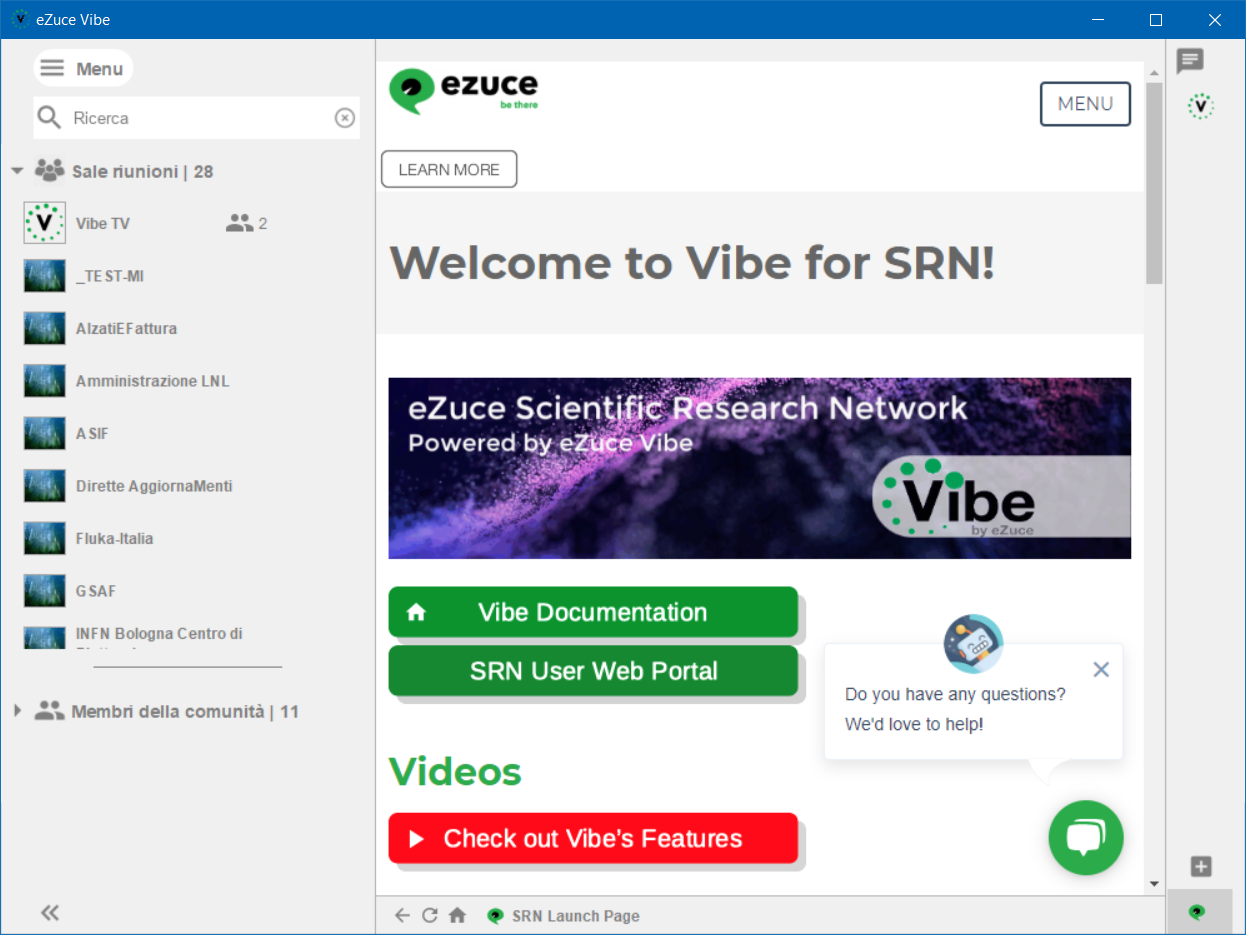Click the Vibe logo icon in right bar
Viewport: 1246px width, 935px height.
[1201, 105]
